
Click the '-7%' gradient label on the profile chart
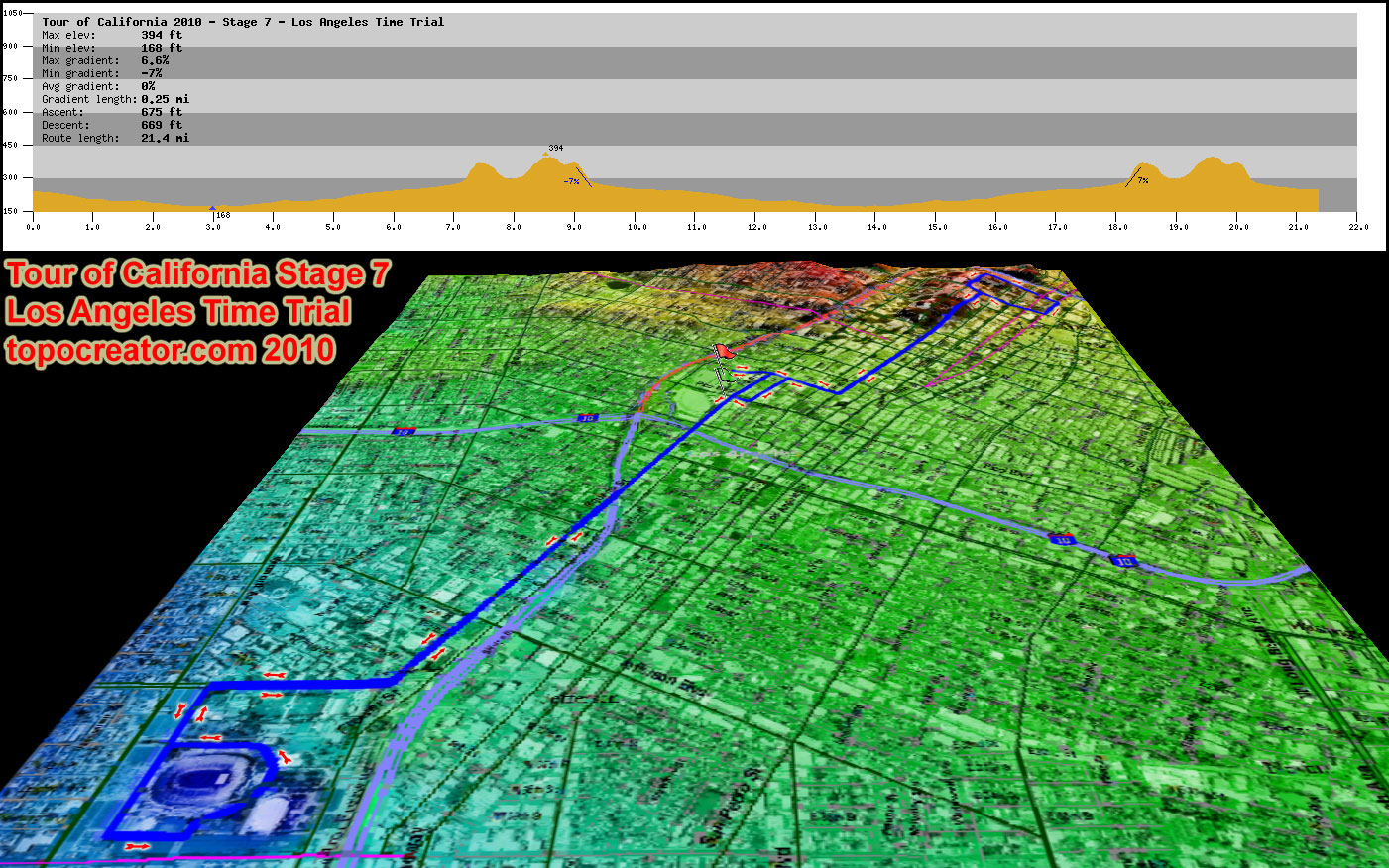pos(571,182)
